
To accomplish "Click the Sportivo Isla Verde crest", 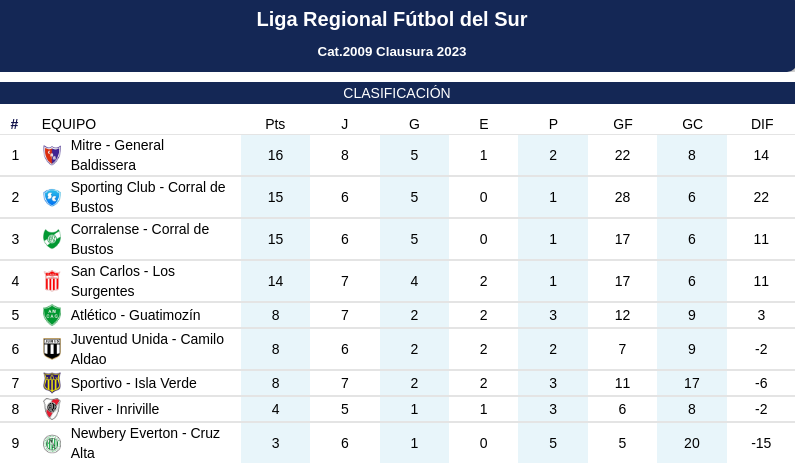I will (x=52, y=383).
